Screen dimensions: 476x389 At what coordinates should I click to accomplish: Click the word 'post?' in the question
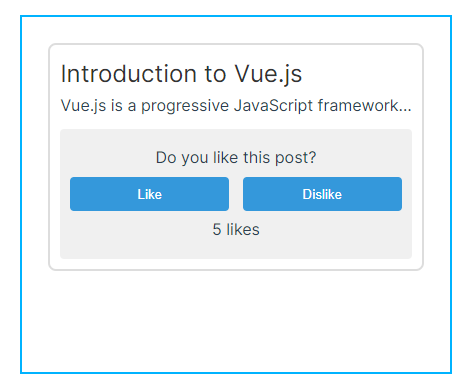295,158
